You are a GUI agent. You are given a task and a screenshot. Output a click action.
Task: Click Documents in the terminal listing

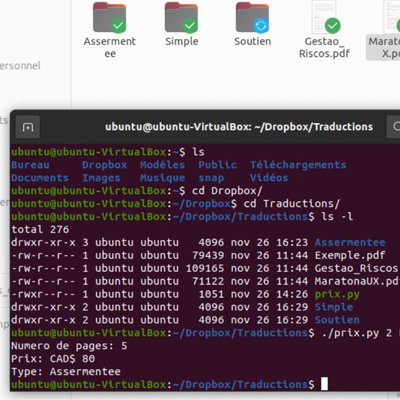[40, 178]
